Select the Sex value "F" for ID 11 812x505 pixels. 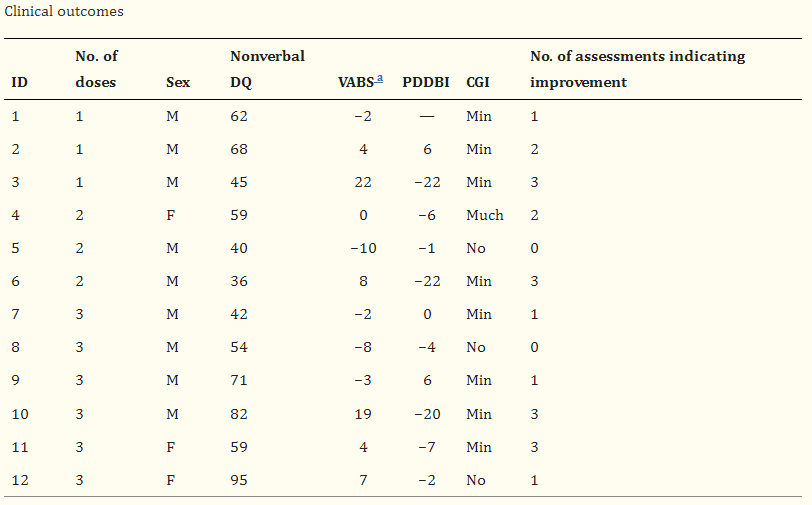pyautogui.click(x=171, y=447)
